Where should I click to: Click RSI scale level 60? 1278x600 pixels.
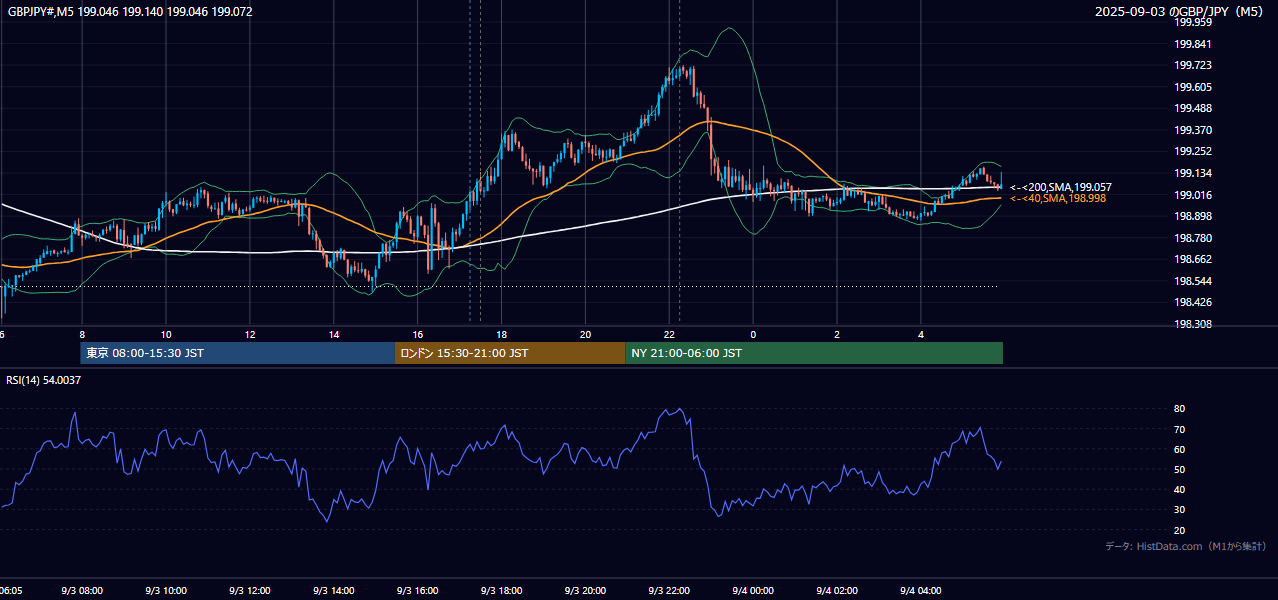(1179, 449)
